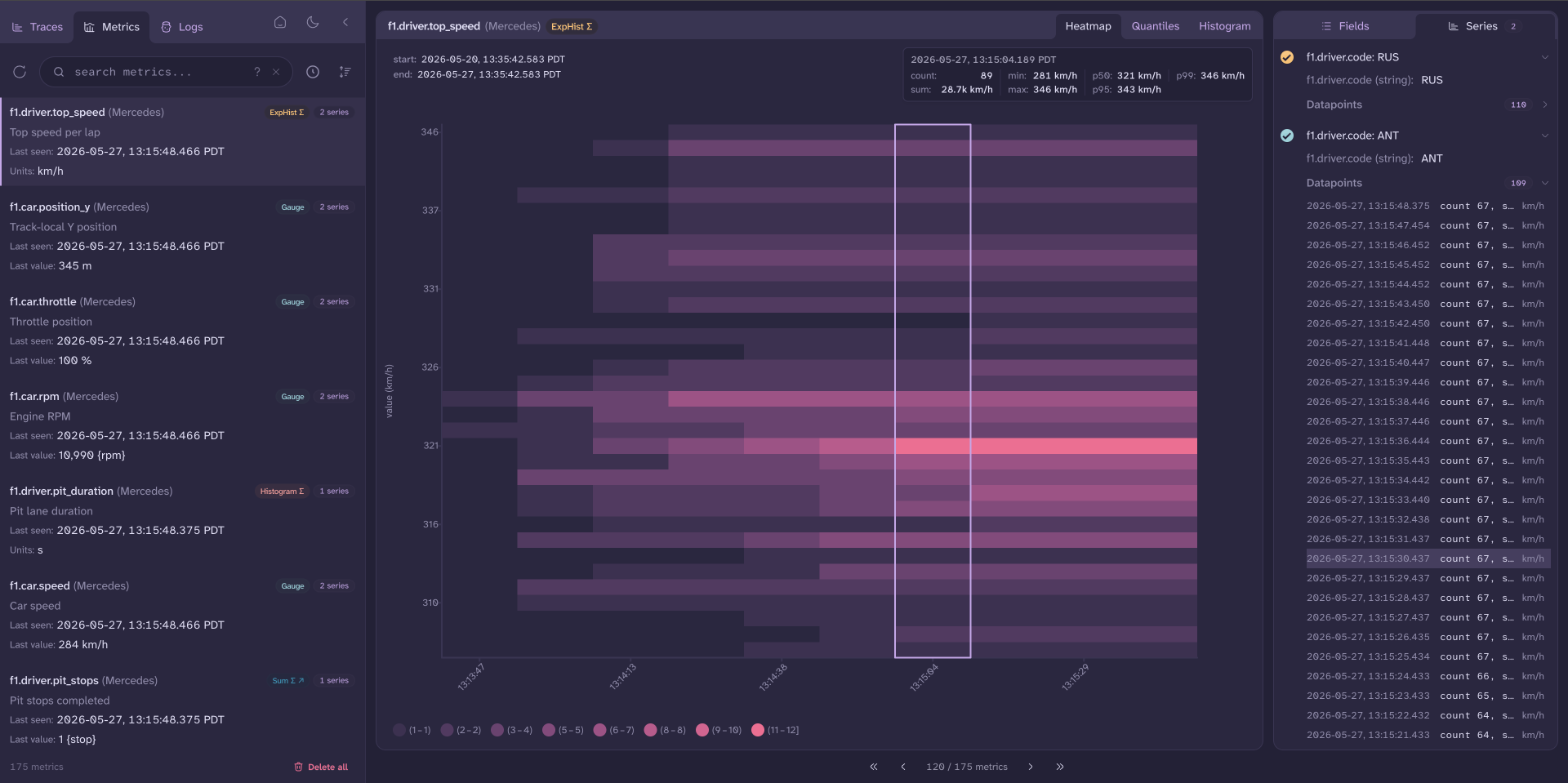
Task: Clear the search metrics field
Action: 276,72
